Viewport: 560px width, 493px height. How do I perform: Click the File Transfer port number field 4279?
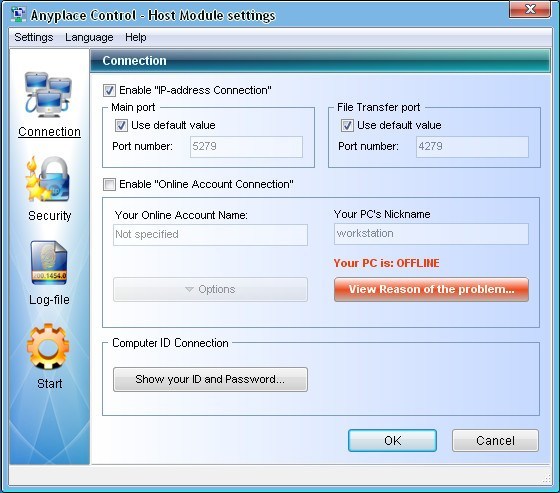[472, 146]
